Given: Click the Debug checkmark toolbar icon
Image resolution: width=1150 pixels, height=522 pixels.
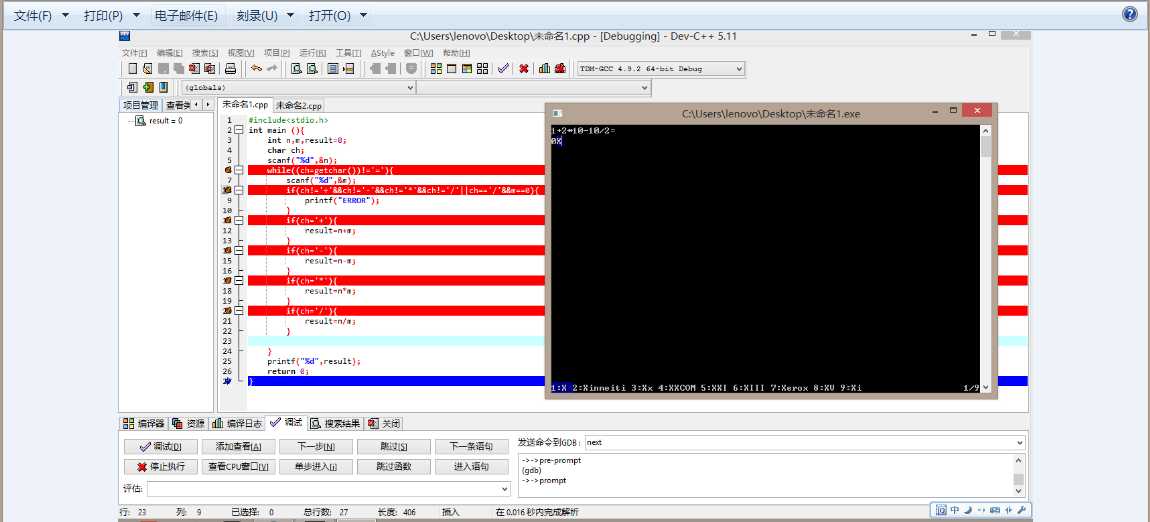Looking at the screenshot, I should click(x=503, y=68).
